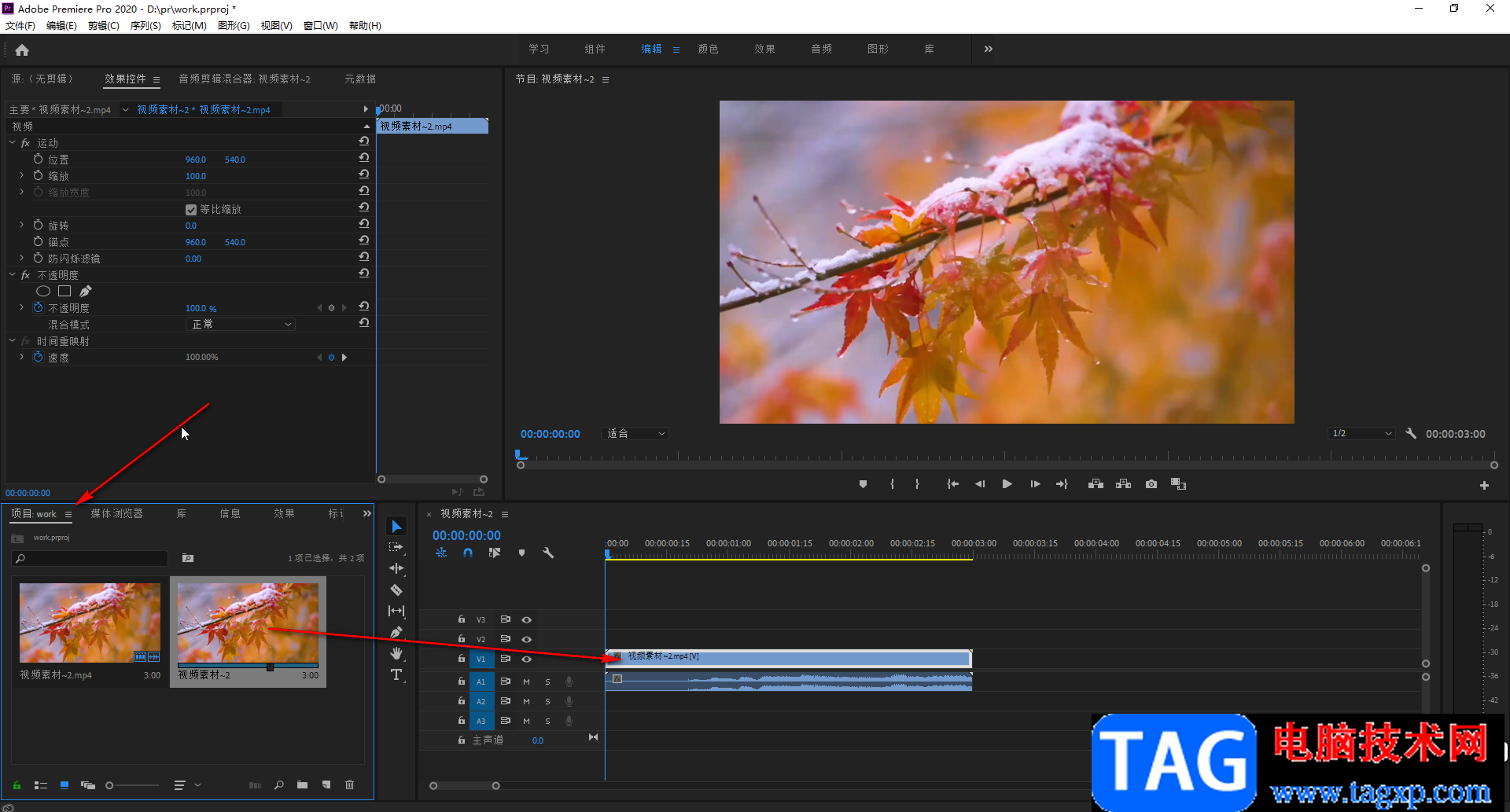
Task: Click the Export Frame camera icon
Action: pos(1151,484)
